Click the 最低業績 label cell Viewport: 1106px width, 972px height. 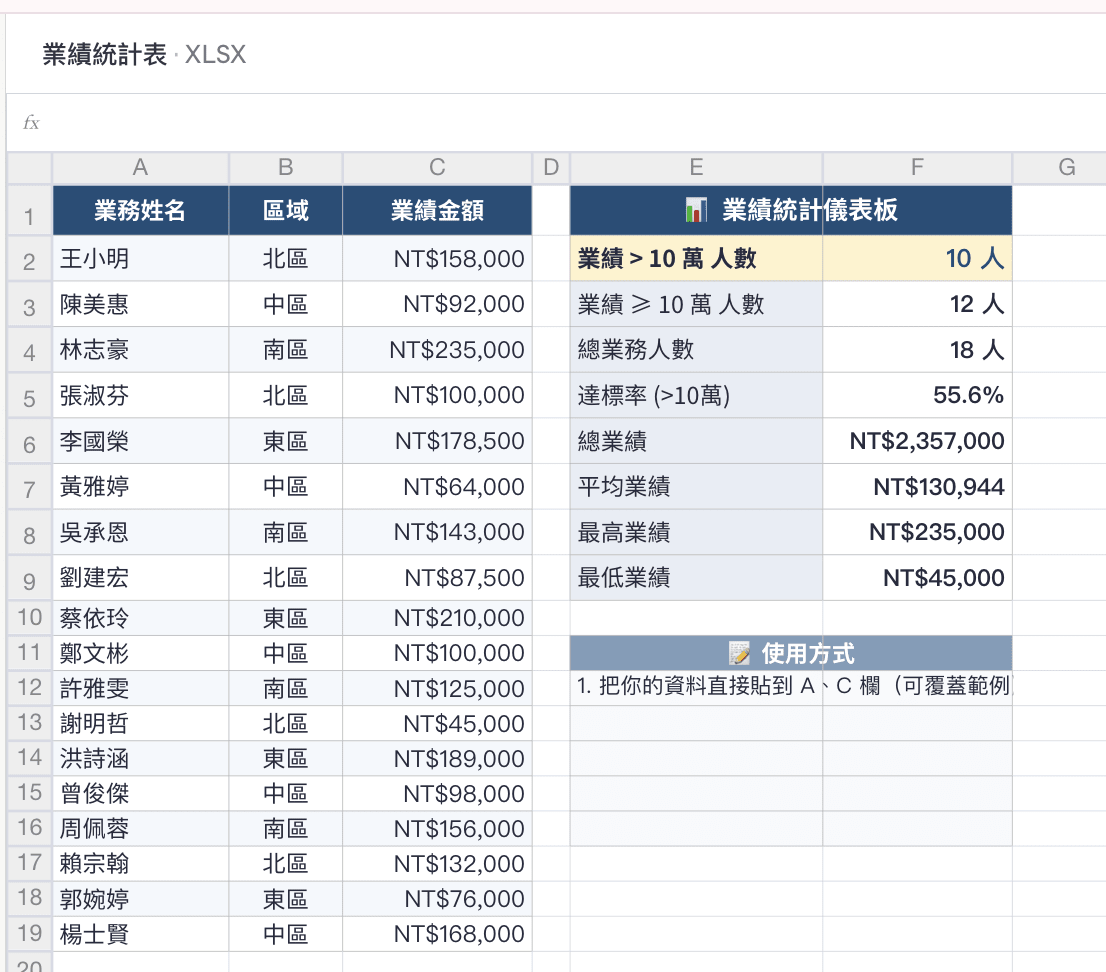click(696, 578)
